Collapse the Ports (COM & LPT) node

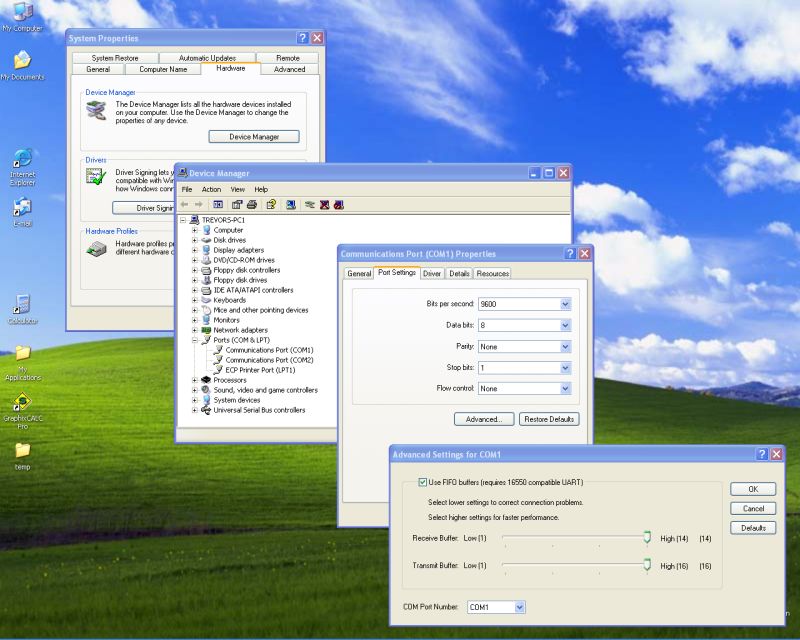tap(194, 340)
